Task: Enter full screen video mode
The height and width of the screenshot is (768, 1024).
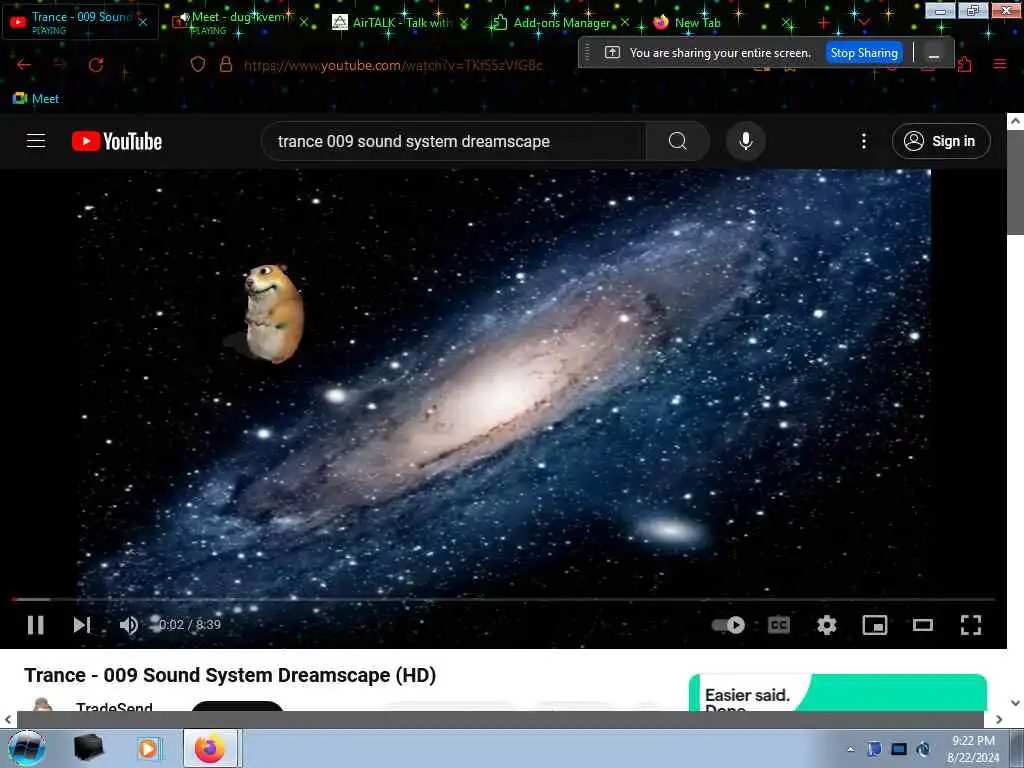Action: 971,625
